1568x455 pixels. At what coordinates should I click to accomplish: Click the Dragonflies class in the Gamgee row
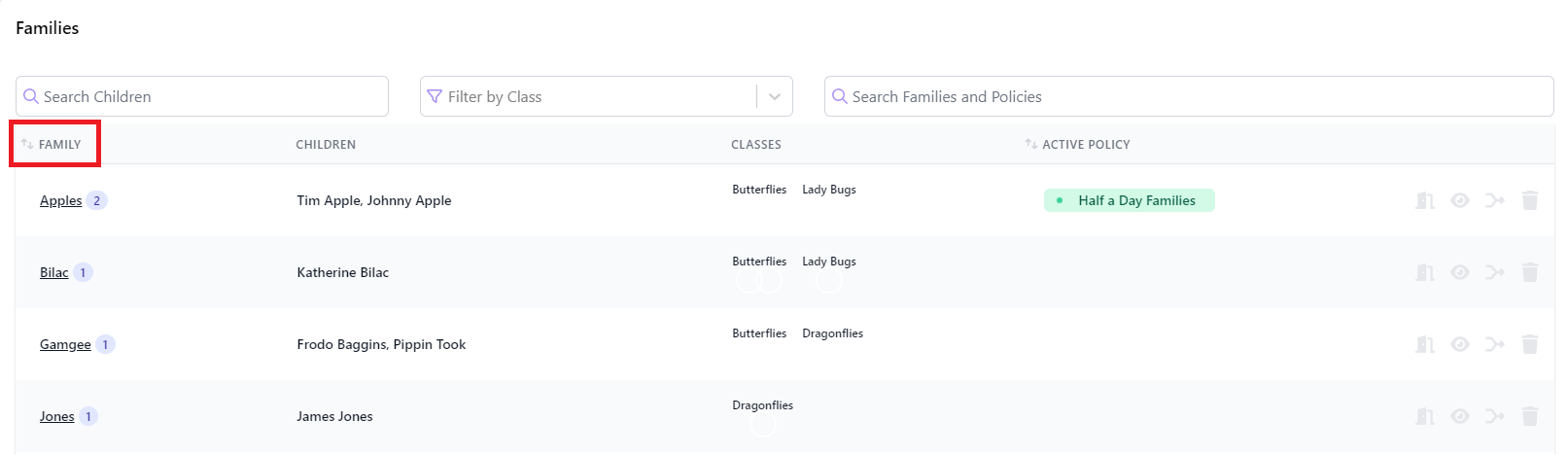click(x=833, y=333)
